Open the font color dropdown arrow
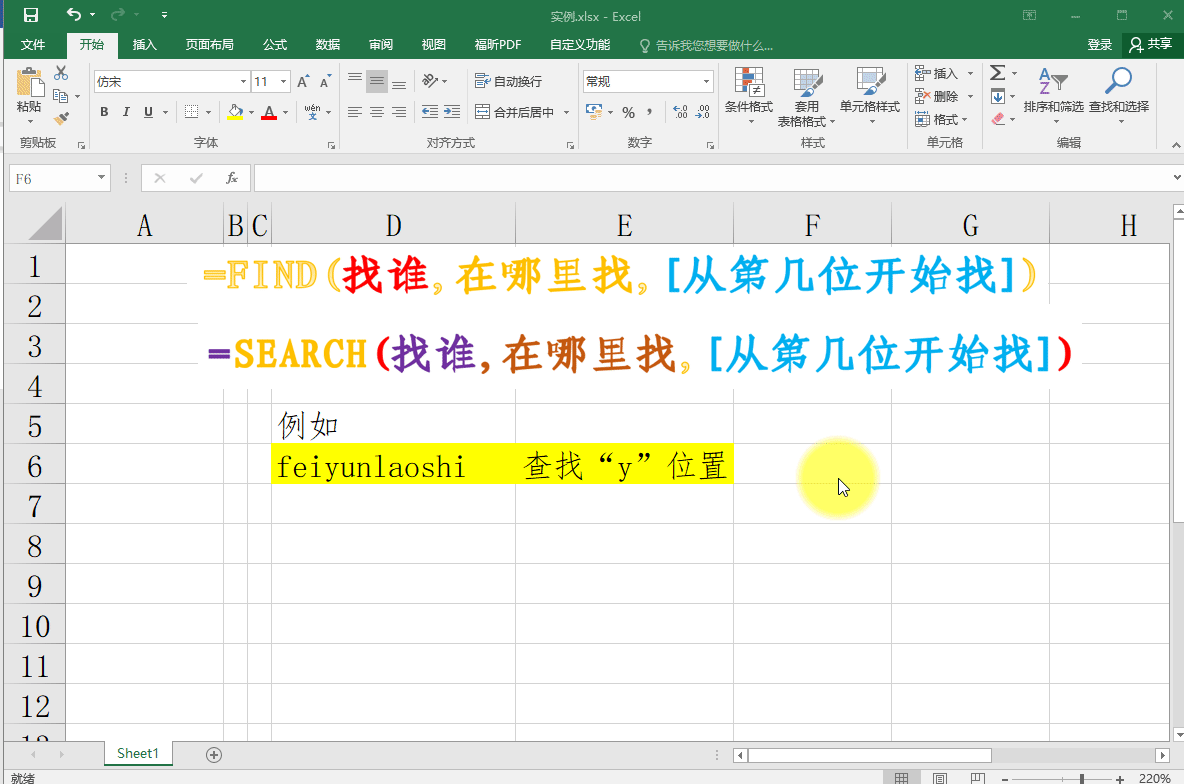Viewport: 1184px width, 784px height. (x=285, y=113)
